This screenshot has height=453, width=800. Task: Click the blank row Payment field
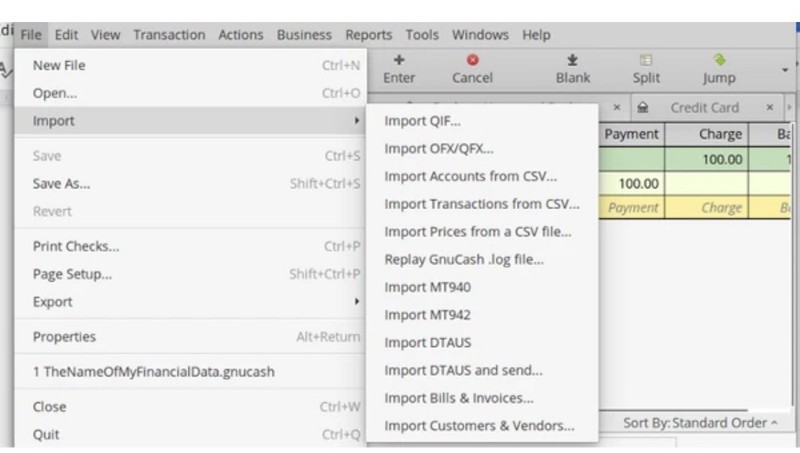(x=631, y=208)
